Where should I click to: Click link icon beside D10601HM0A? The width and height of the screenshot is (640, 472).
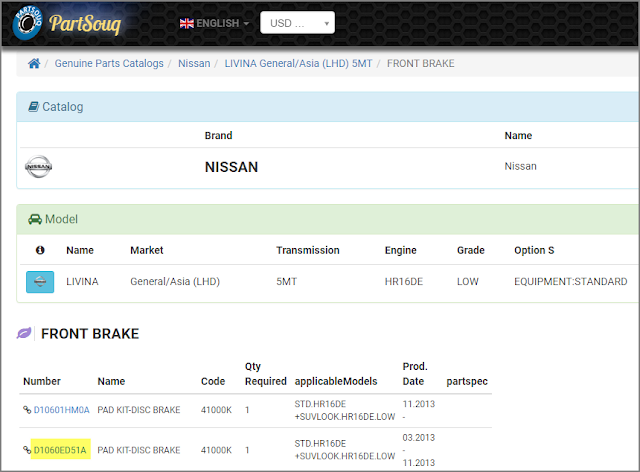tap(27, 410)
